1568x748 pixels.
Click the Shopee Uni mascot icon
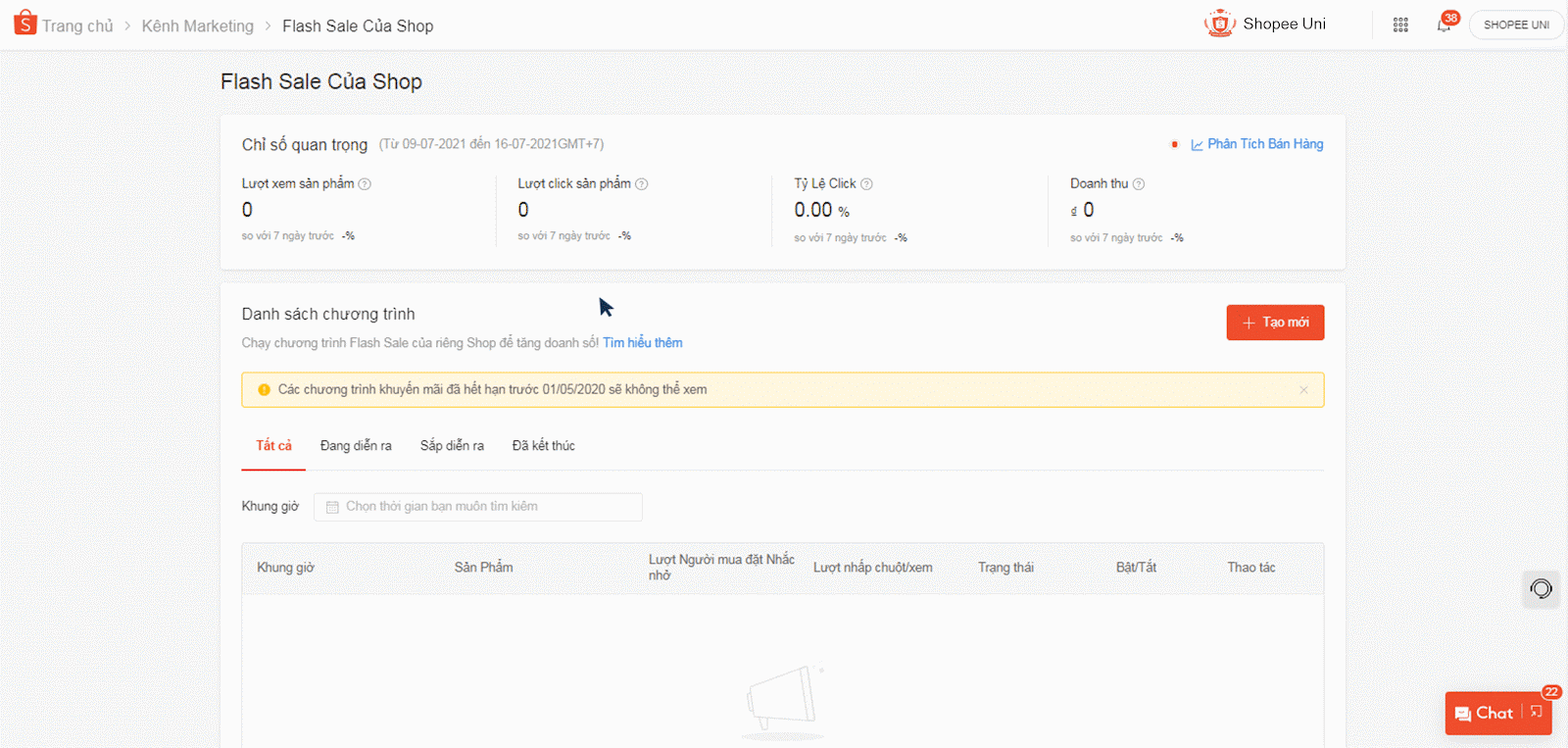click(1220, 24)
